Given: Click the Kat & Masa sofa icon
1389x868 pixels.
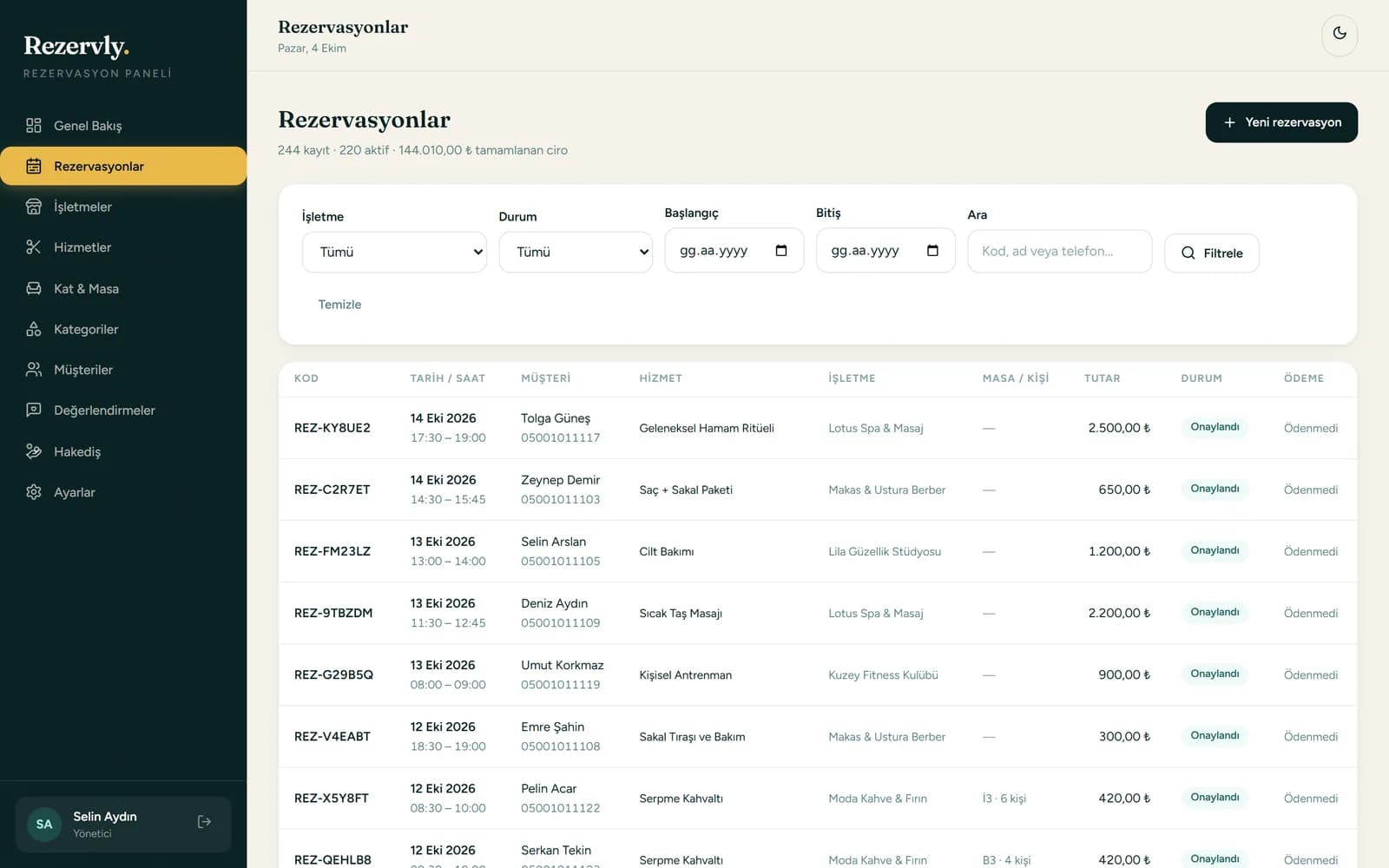Looking at the screenshot, I should pos(34,288).
